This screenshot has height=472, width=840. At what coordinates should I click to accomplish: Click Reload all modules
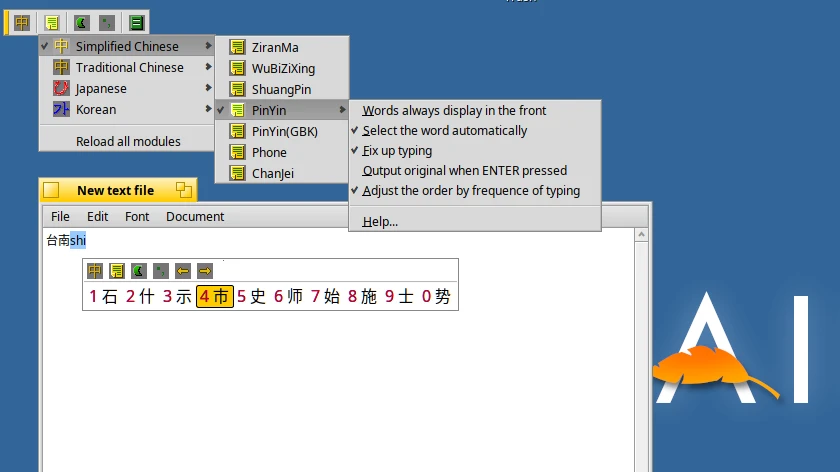tap(128, 142)
